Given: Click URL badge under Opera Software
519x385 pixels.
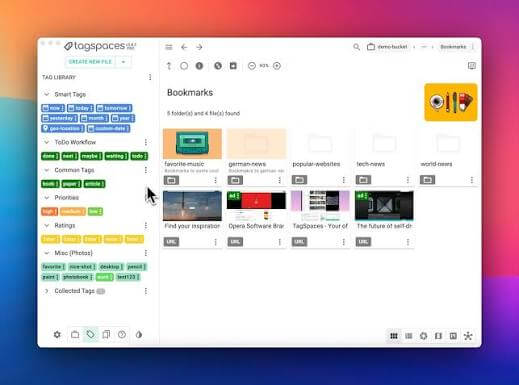Looking at the screenshot, I should (x=235, y=242).
